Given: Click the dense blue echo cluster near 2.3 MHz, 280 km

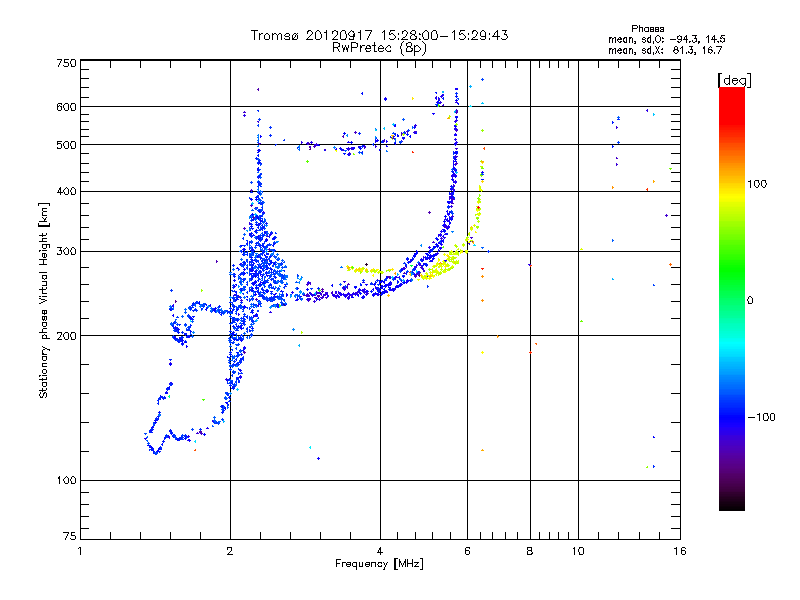Looking at the screenshot, I should [260, 265].
